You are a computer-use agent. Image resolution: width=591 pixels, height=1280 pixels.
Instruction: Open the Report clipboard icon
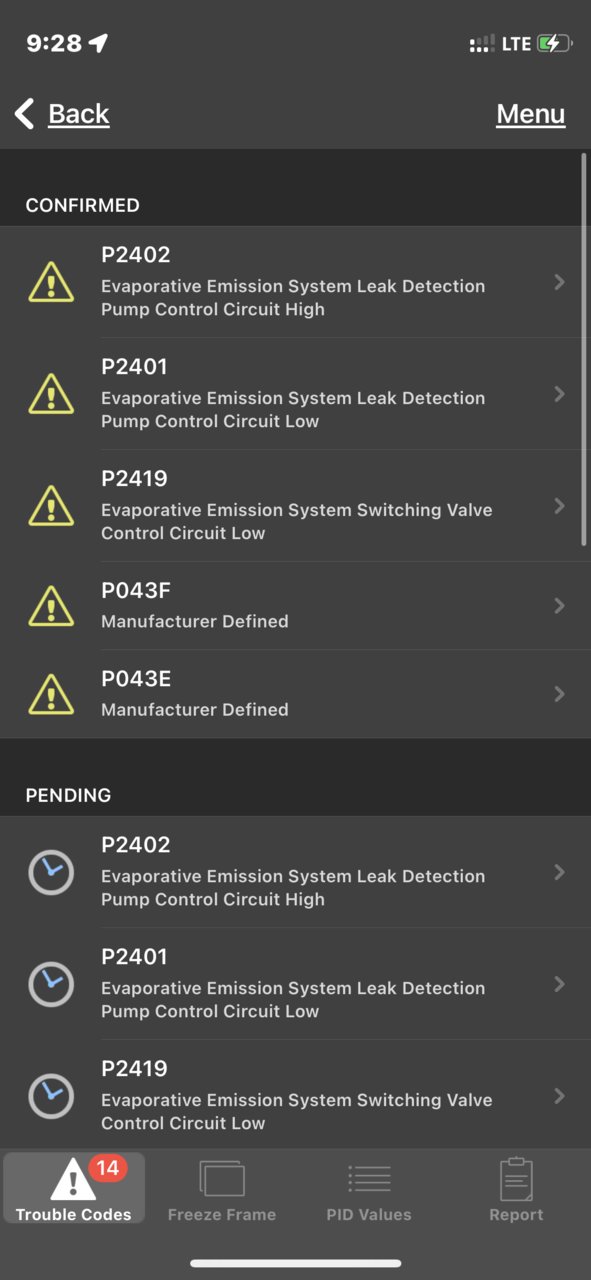click(x=516, y=1179)
